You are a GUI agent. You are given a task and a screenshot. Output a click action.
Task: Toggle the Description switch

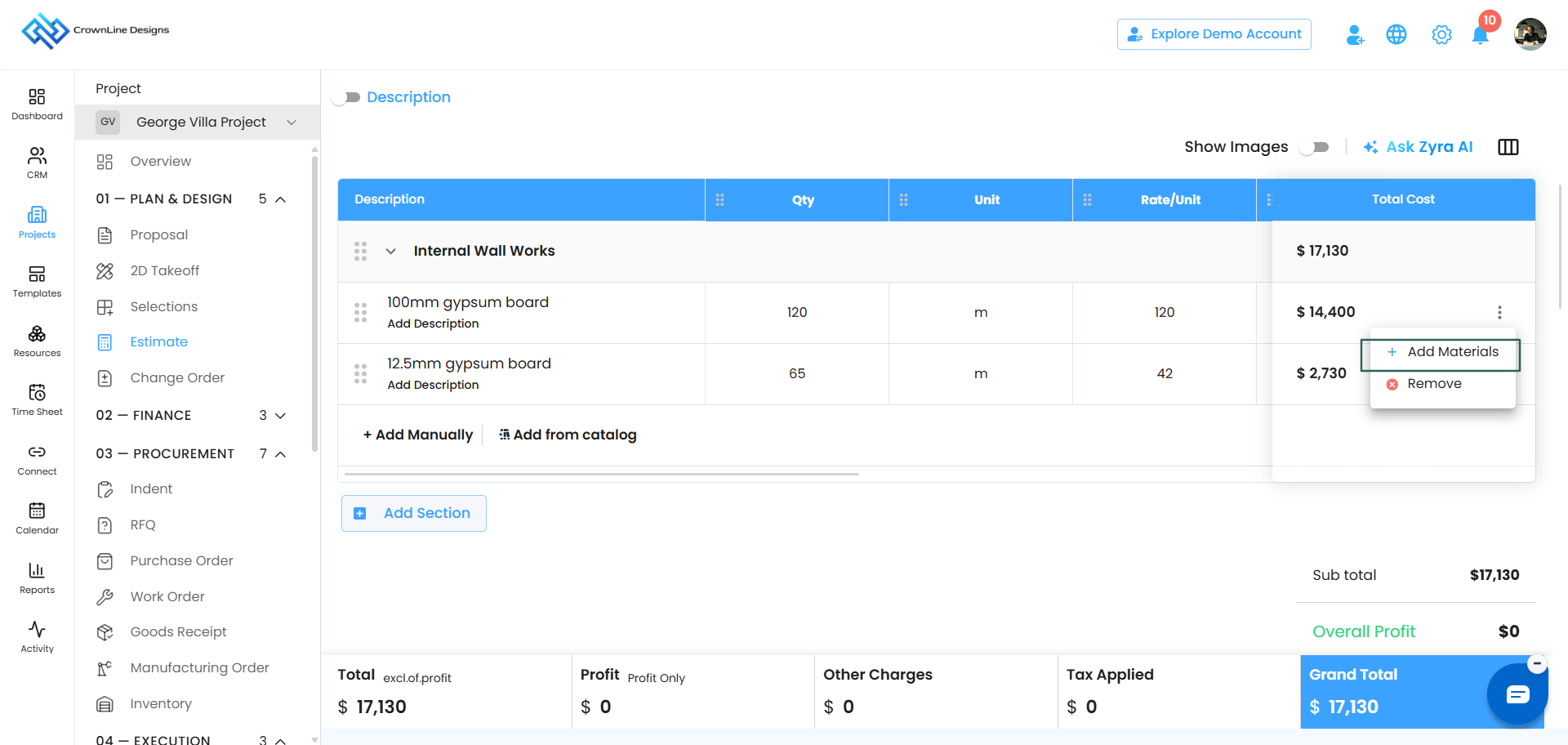(x=346, y=97)
